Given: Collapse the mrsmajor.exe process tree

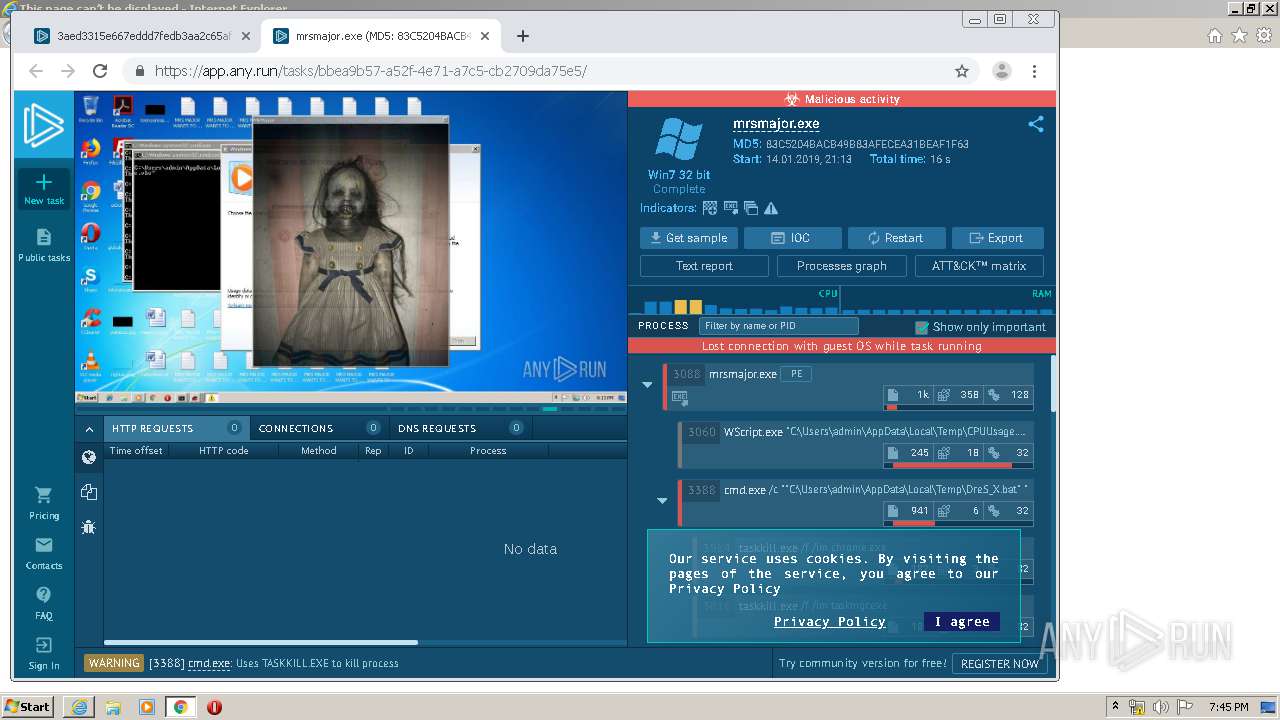Looking at the screenshot, I should point(647,385).
